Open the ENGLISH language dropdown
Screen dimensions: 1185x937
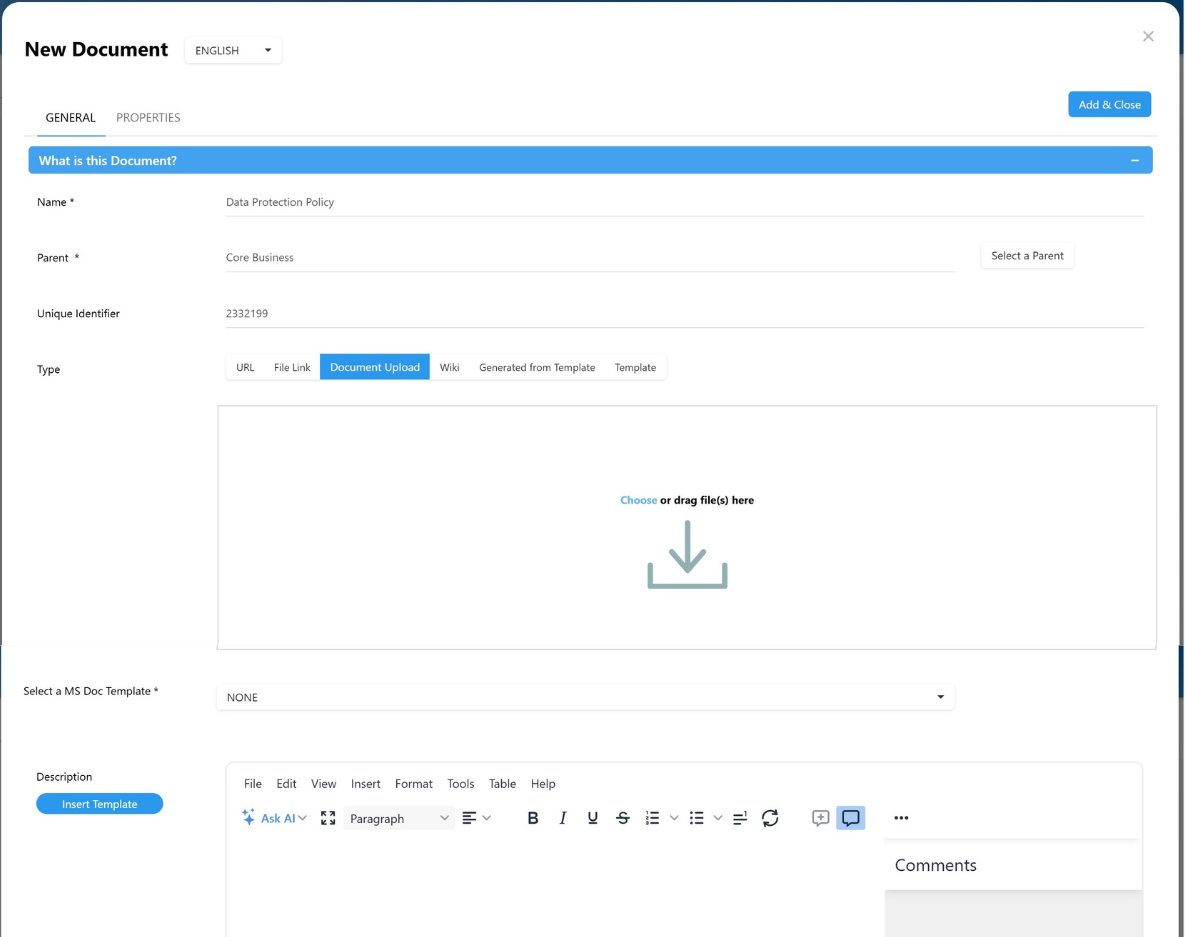tap(233, 50)
